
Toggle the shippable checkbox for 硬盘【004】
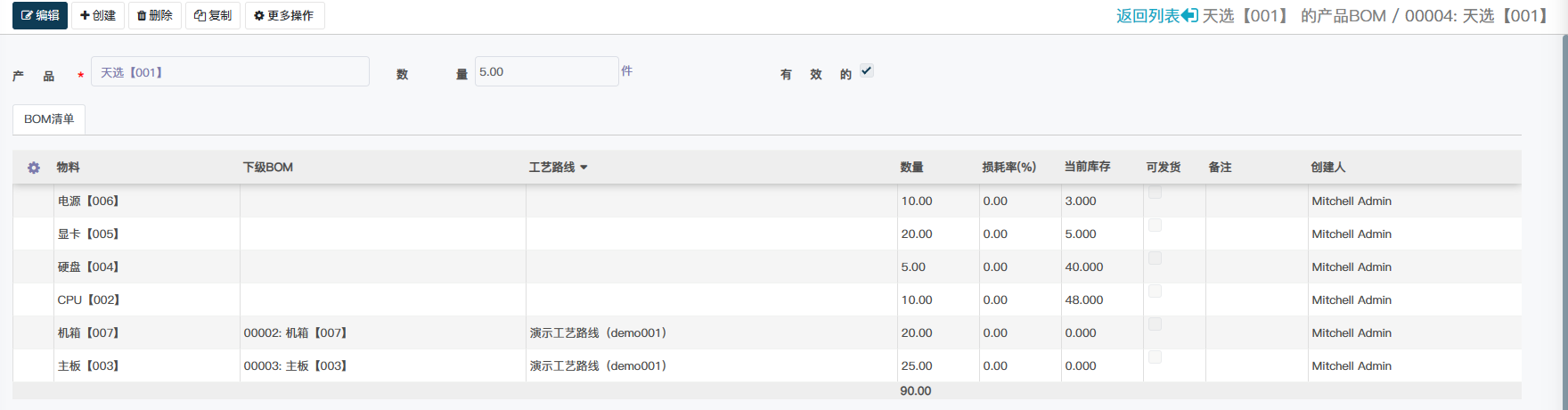click(x=1155, y=258)
